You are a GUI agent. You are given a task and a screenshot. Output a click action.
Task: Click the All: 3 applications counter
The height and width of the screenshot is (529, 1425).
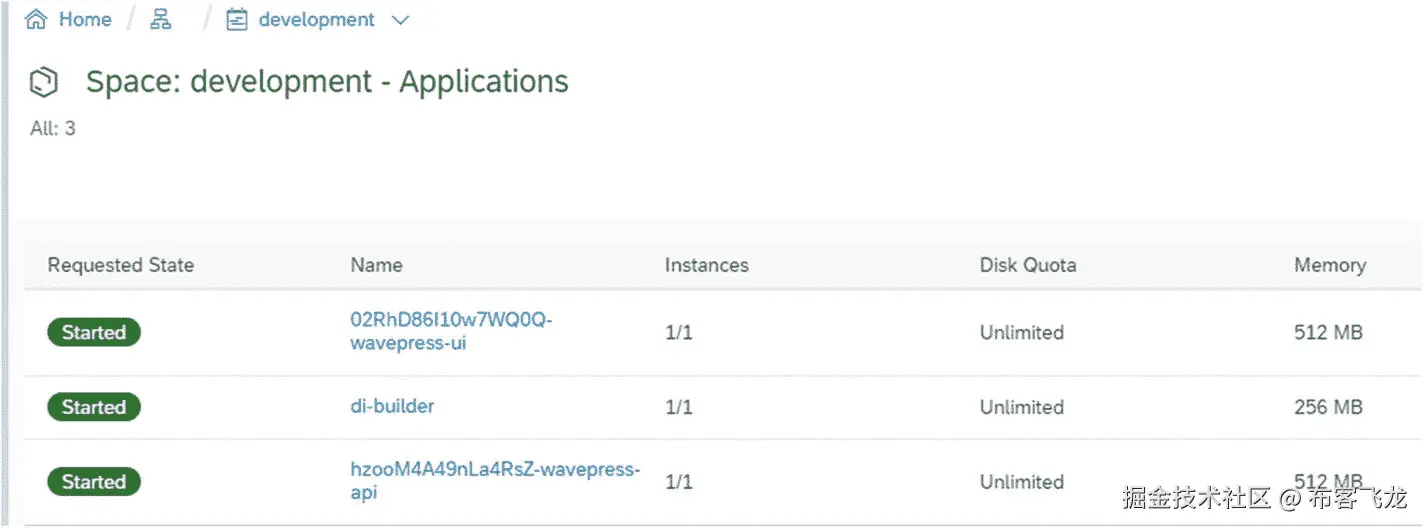(53, 128)
